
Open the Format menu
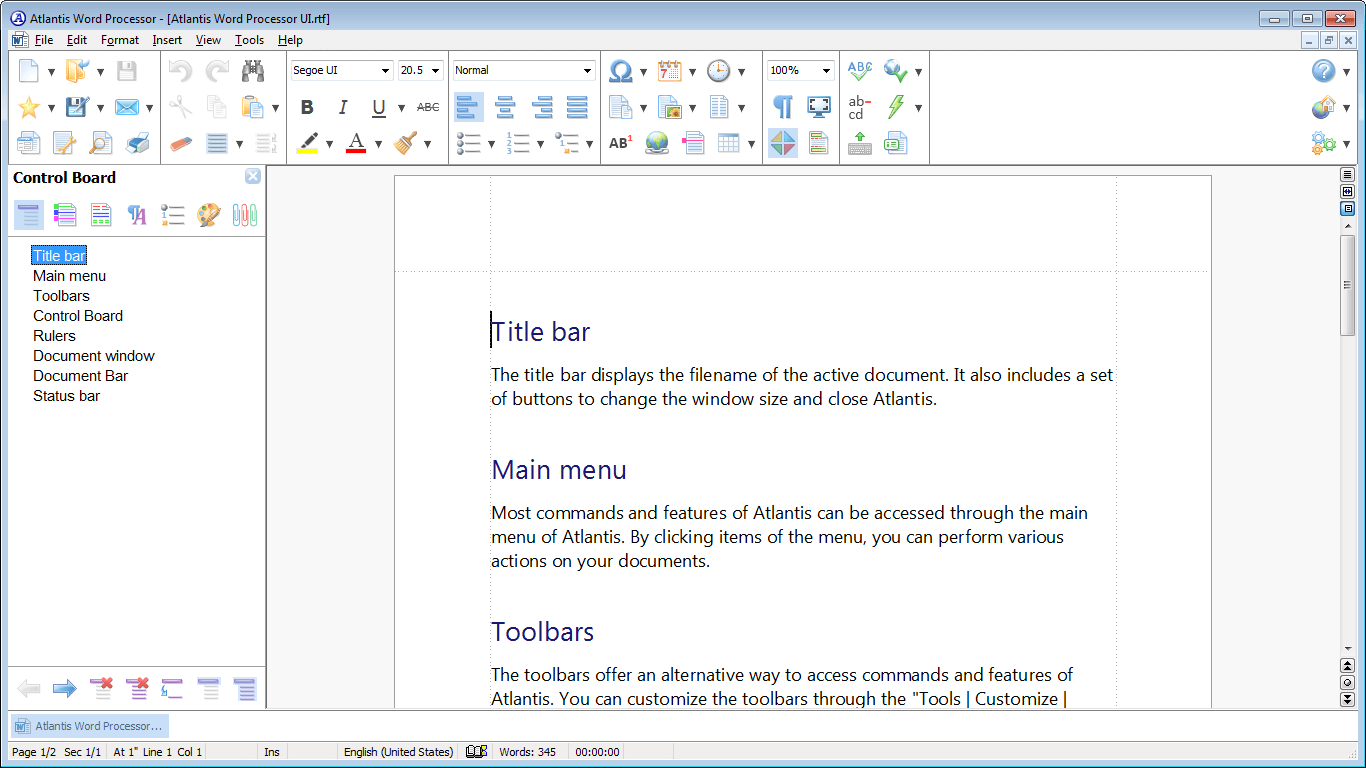pyautogui.click(x=120, y=40)
